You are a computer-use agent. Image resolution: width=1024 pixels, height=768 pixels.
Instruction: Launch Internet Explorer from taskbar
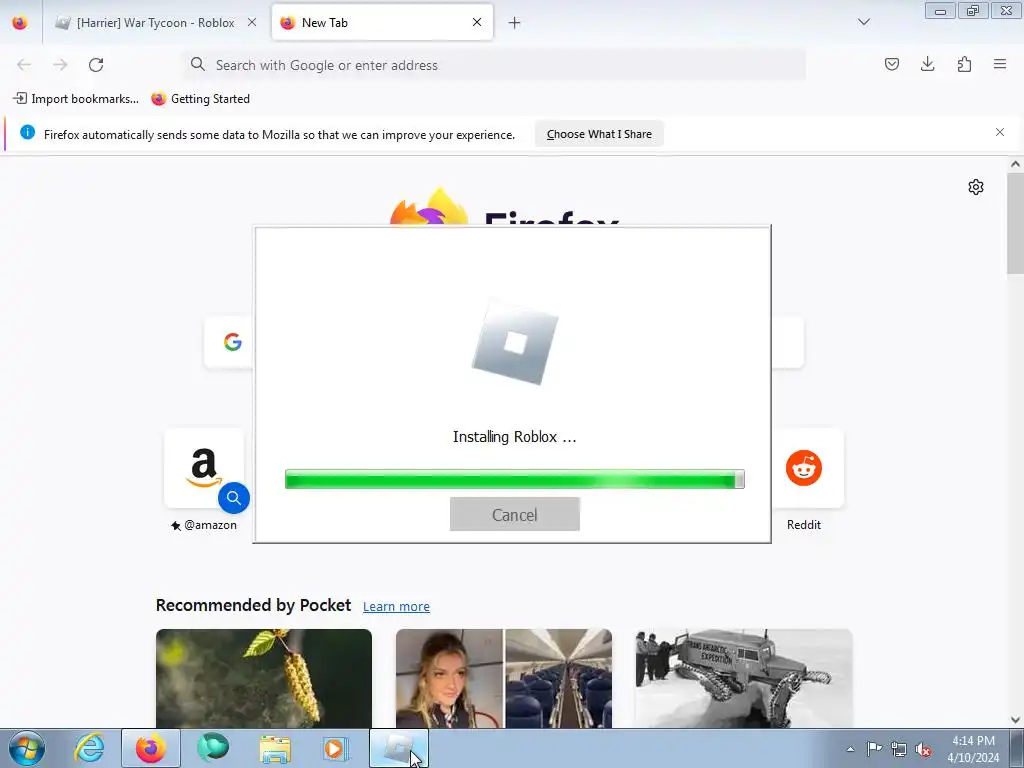(x=89, y=748)
